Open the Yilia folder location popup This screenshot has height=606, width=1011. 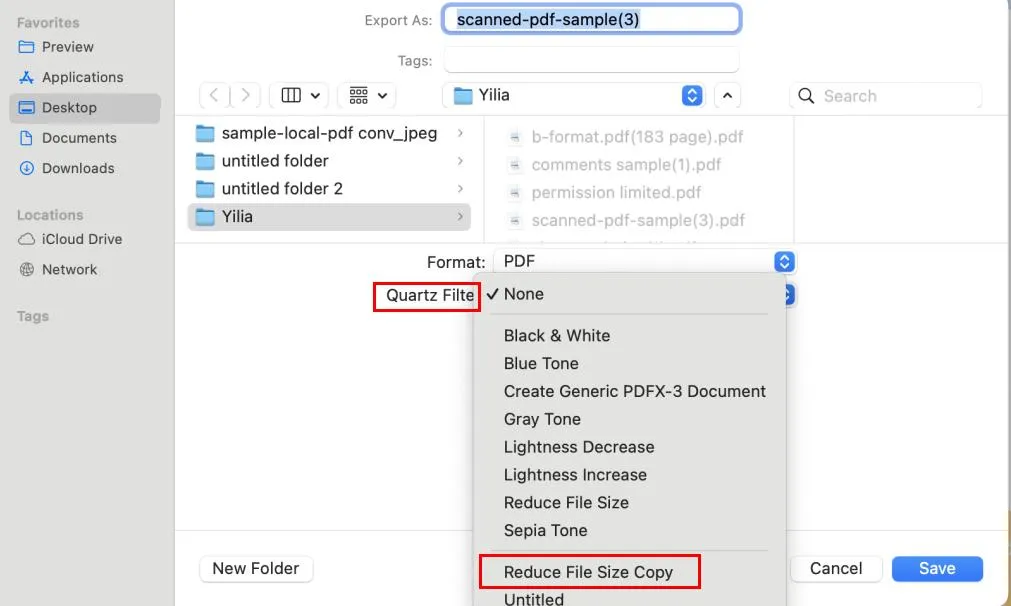pyautogui.click(x=574, y=95)
